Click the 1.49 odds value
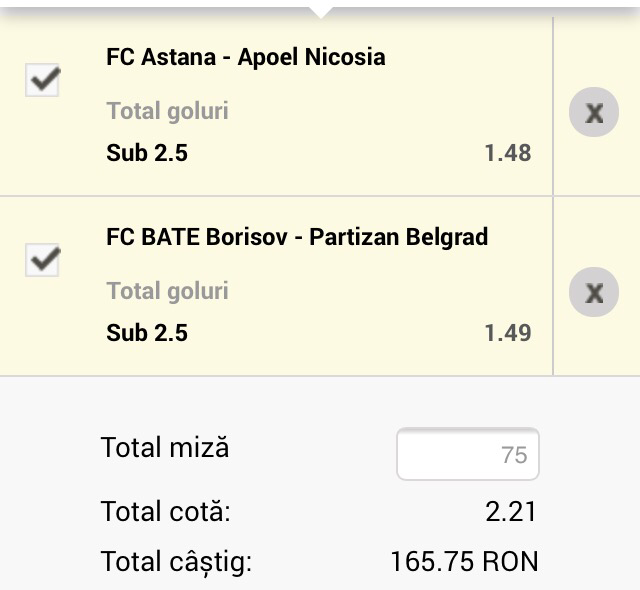 click(508, 333)
